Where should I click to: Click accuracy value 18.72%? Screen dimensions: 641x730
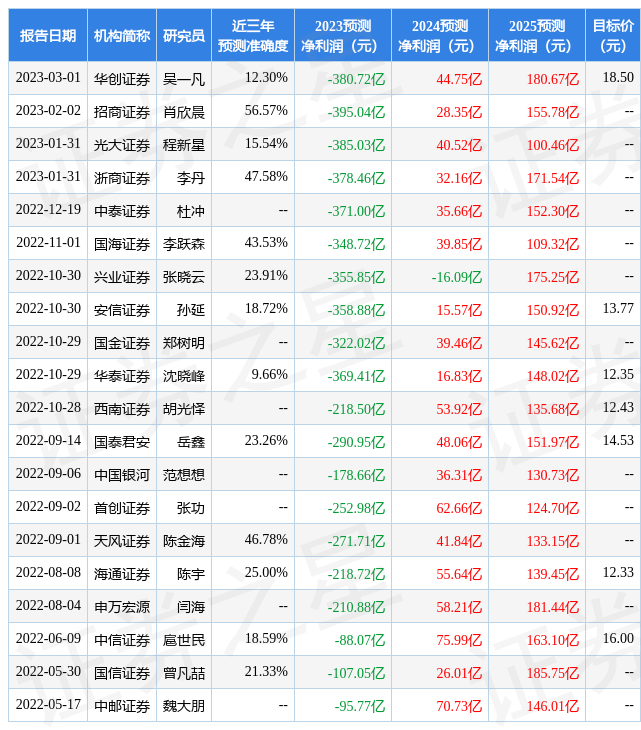[266, 308]
